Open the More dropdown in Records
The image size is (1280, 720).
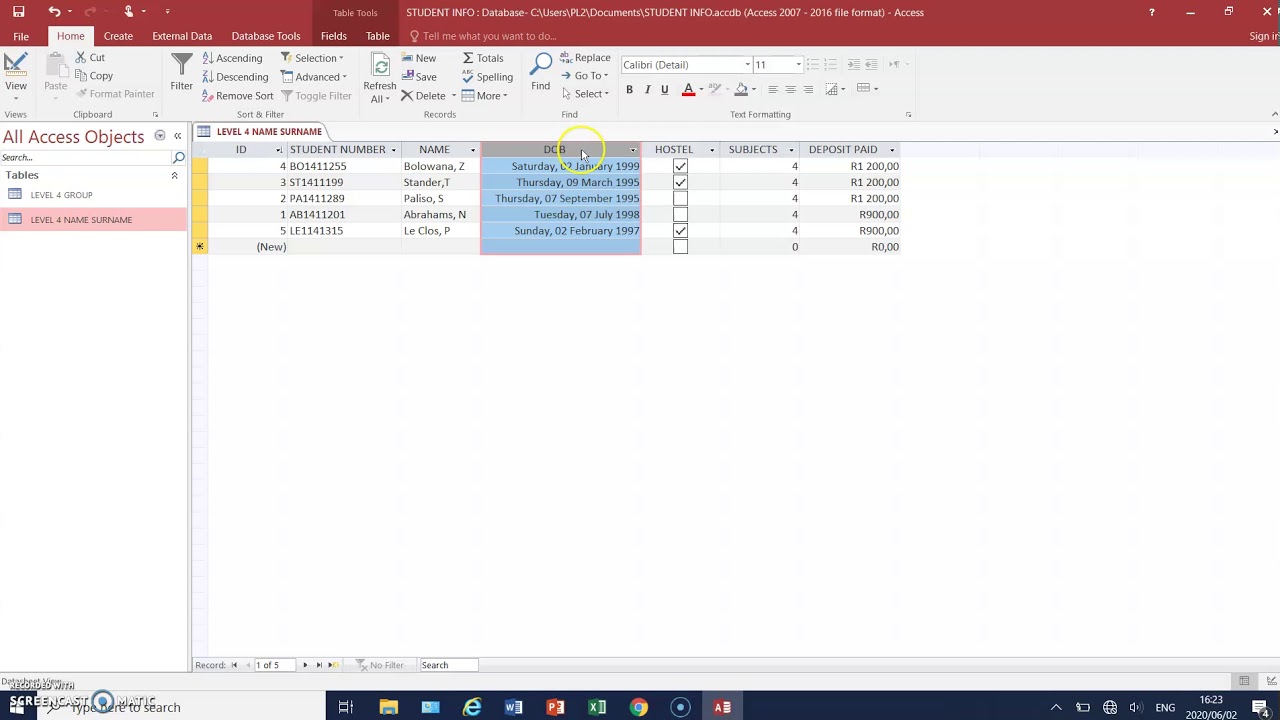[485, 96]
